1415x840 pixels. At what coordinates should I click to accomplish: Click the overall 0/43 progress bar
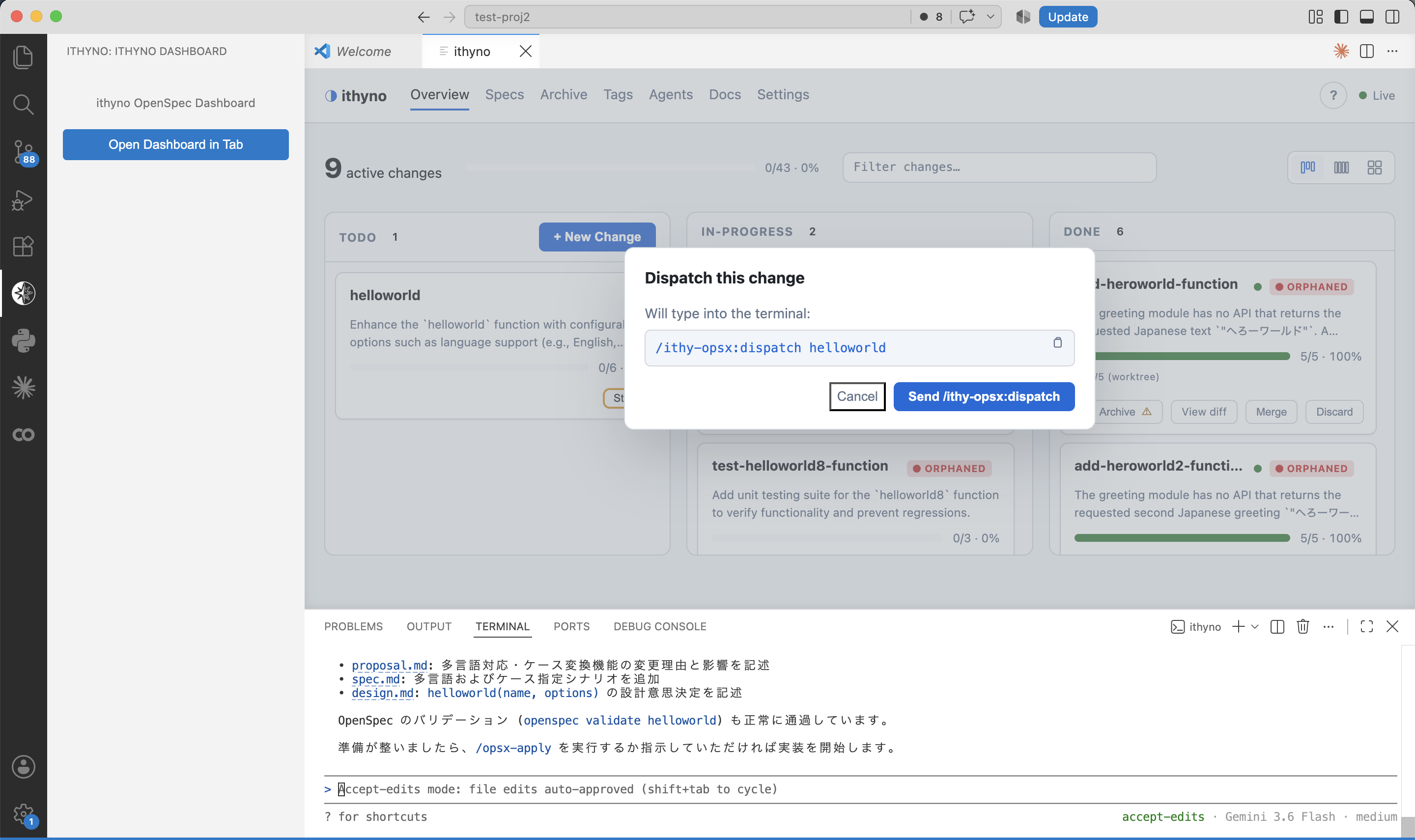click(610, 168)
